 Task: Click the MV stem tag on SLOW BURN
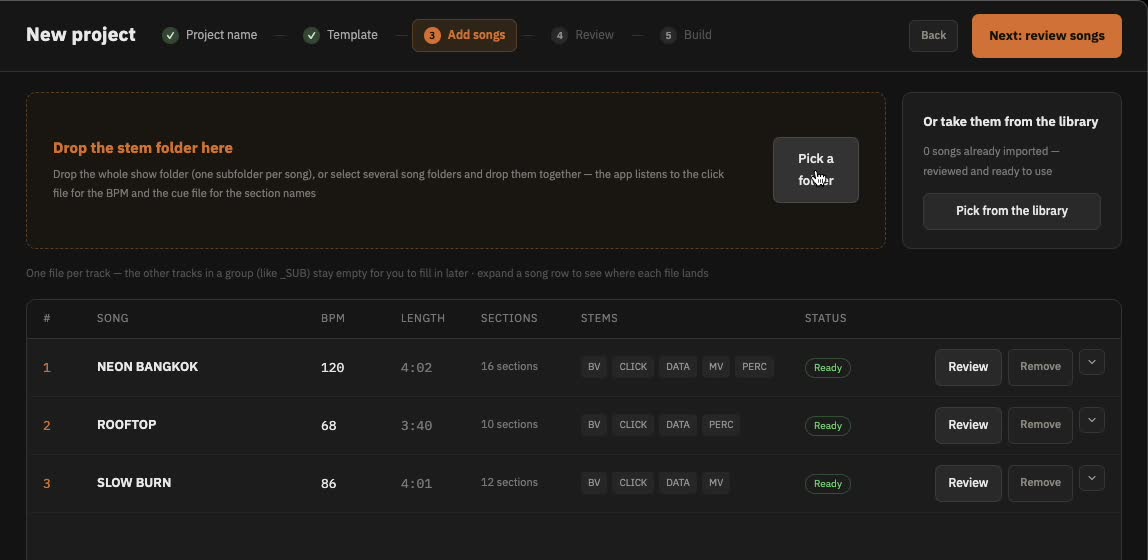click(716, 482)
